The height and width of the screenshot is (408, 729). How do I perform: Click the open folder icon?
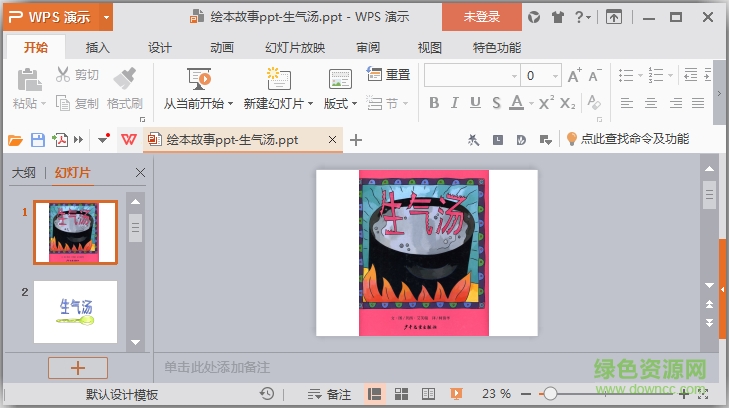[15, 139]
